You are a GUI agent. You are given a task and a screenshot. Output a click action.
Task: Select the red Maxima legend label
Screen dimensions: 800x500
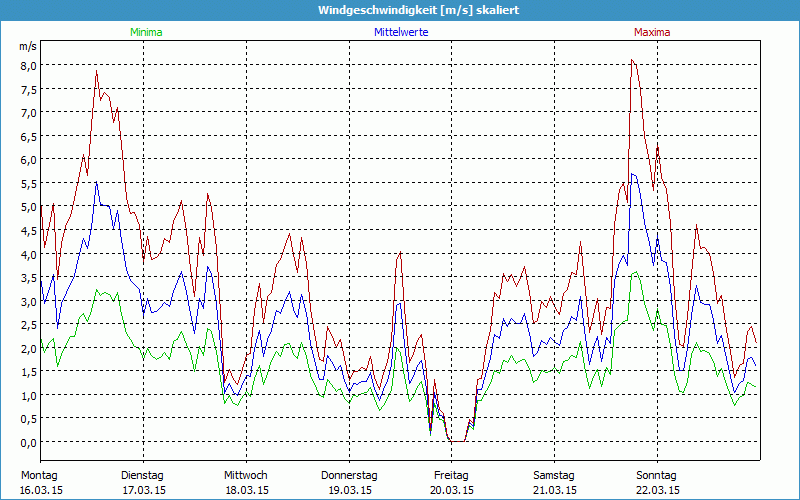652,32
